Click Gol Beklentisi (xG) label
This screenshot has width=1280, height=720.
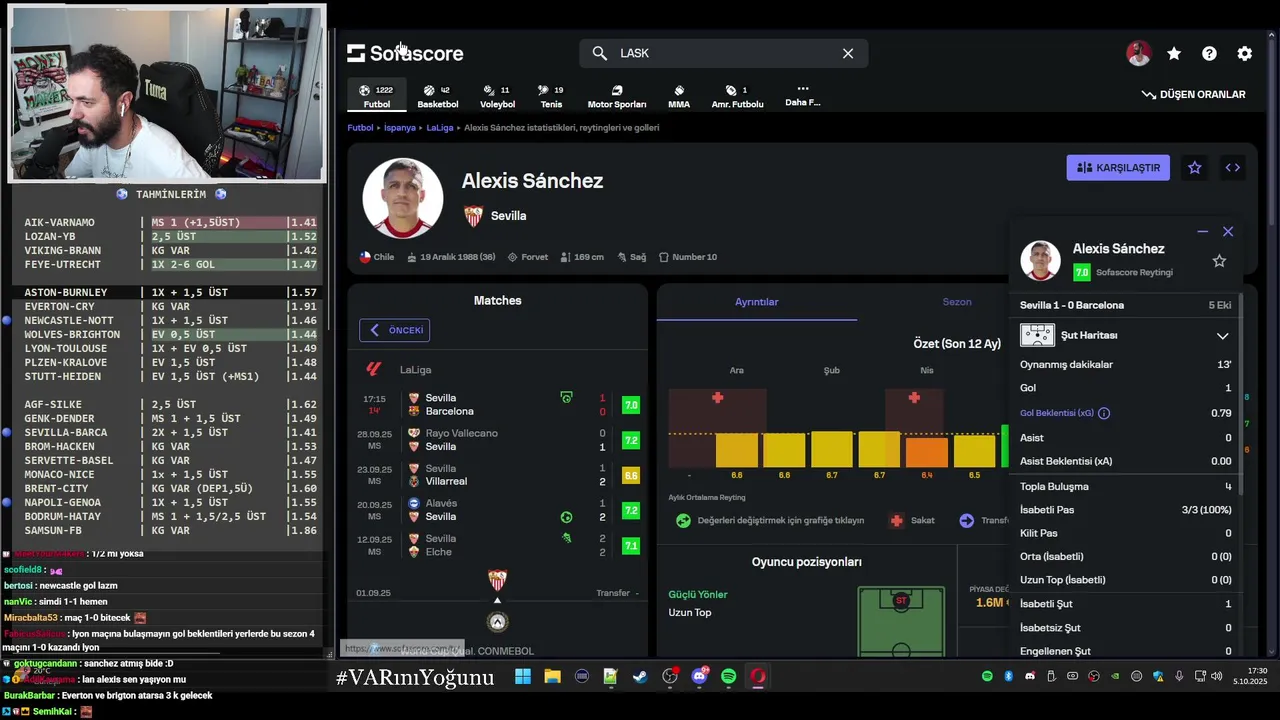1056,413
